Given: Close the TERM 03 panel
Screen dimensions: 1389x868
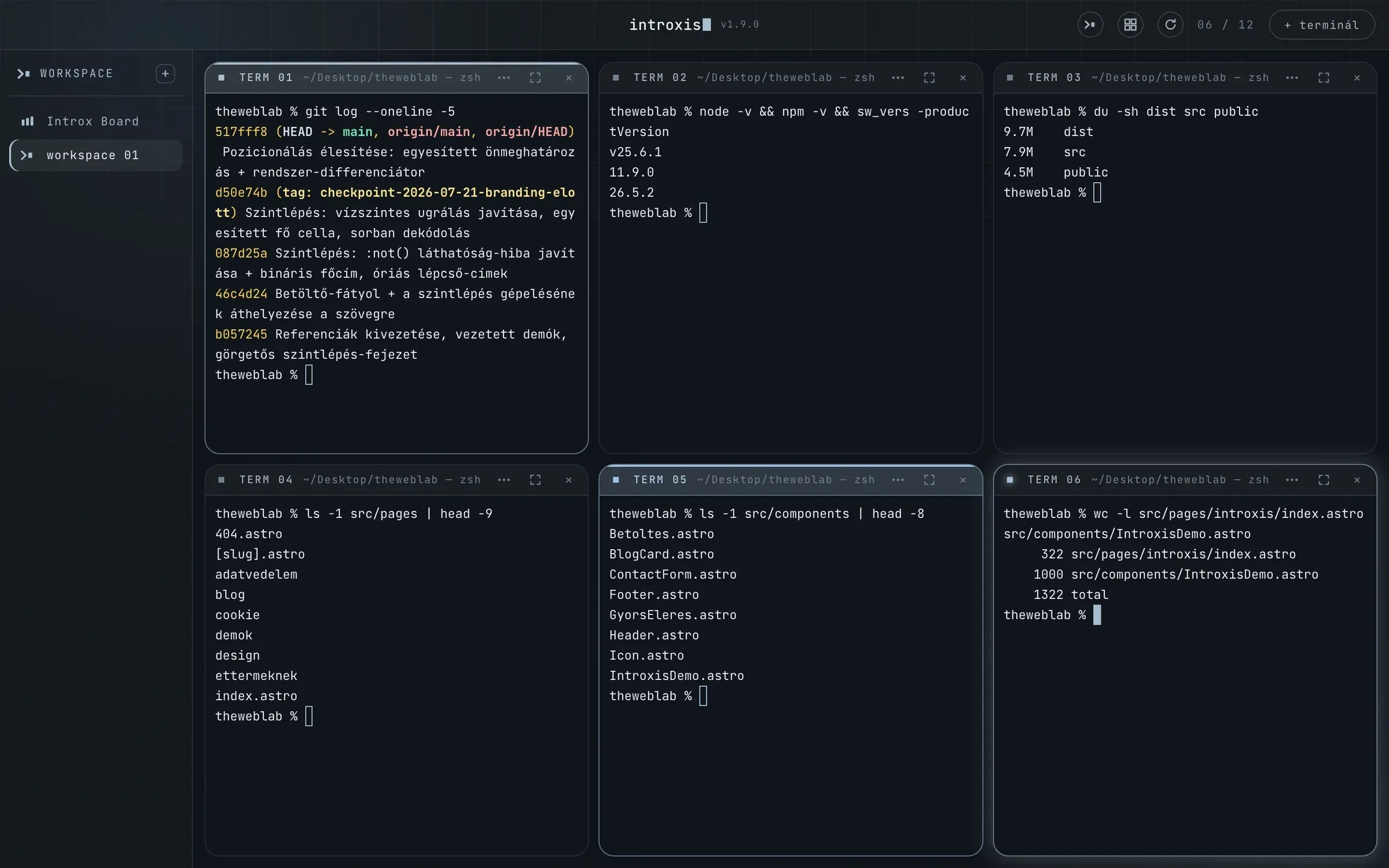Looking at the screenshot, I should (x=1357, y=78).
